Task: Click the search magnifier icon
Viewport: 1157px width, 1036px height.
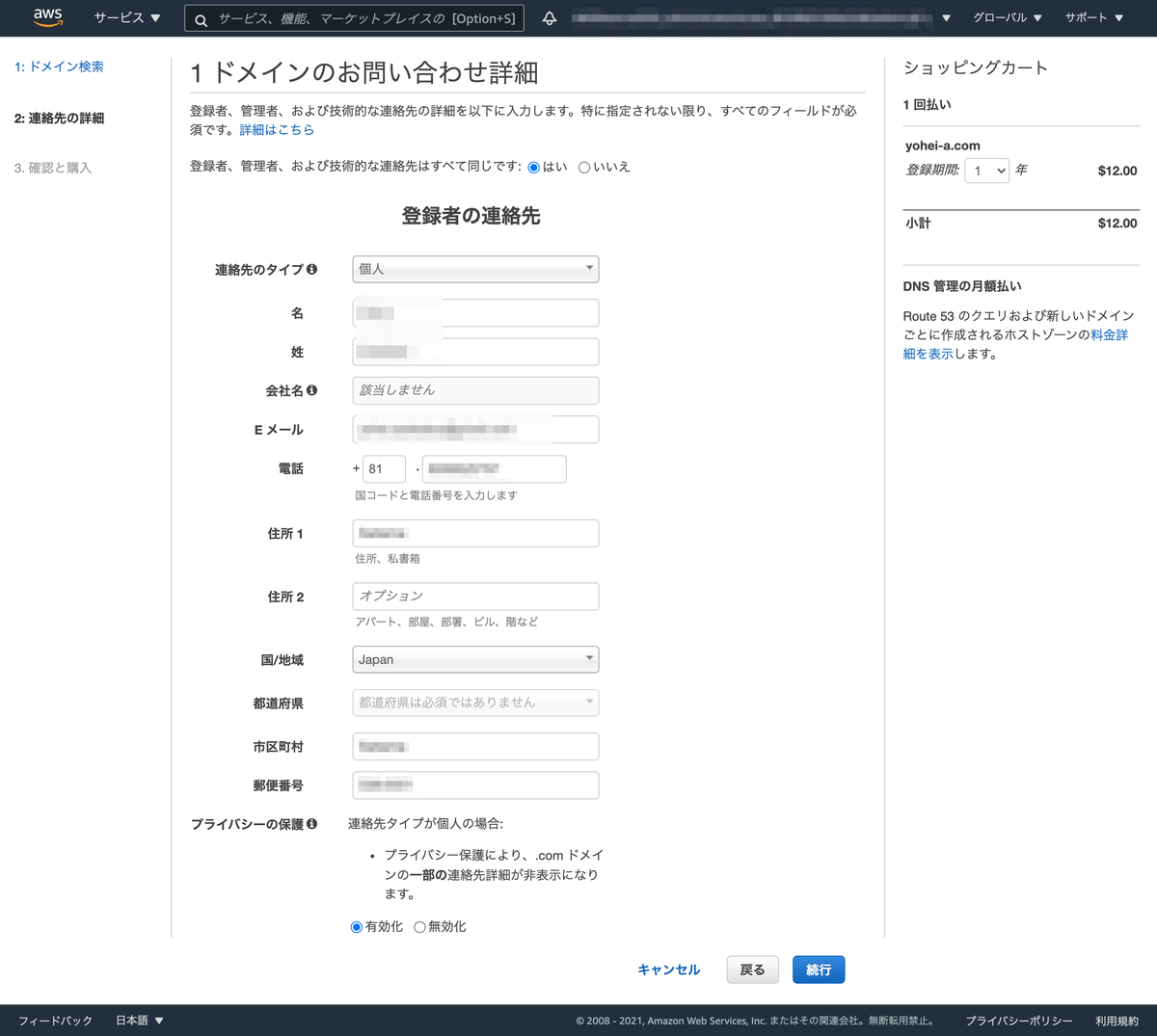Action: click(201, 19)
